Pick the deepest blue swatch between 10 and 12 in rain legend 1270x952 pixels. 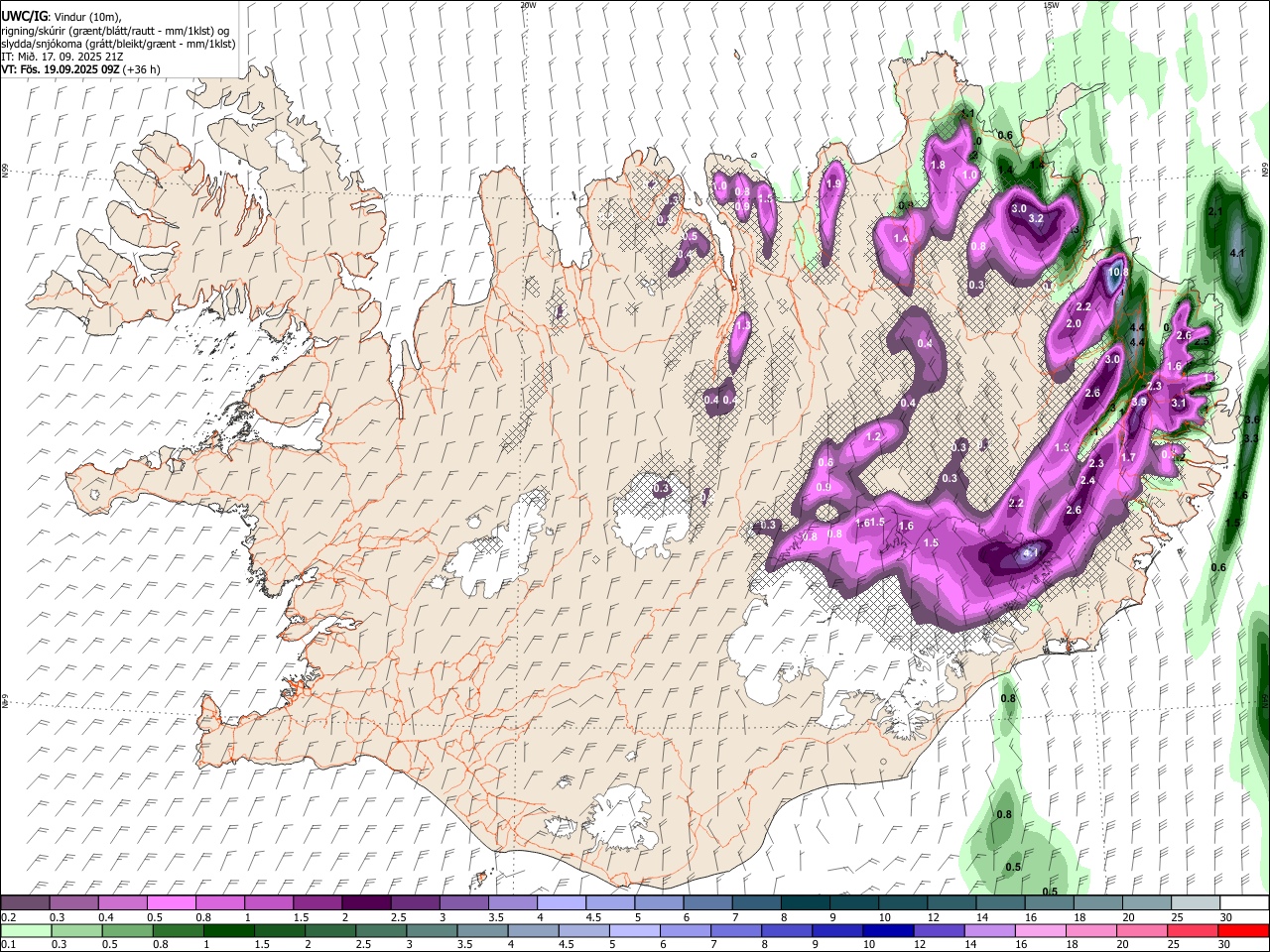click(x=887, y=930)
